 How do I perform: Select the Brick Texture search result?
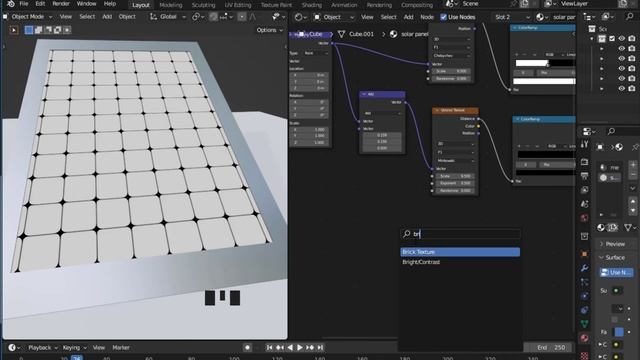click(x=460, y=252)
